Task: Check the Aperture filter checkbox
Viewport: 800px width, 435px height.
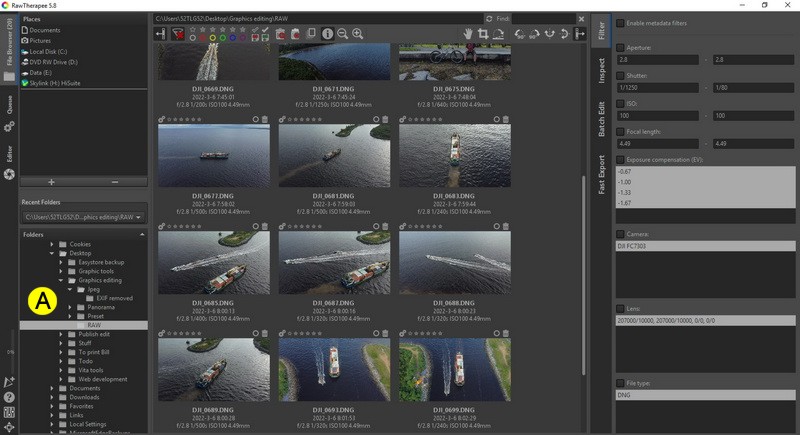Action: (621, 47)
